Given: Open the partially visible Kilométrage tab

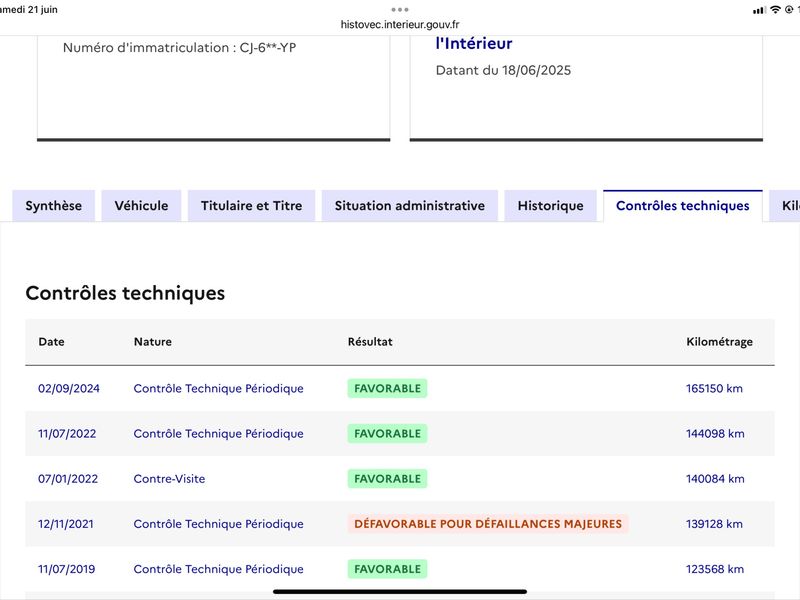Looking at the screenshot, I should (x=785, y=206).
